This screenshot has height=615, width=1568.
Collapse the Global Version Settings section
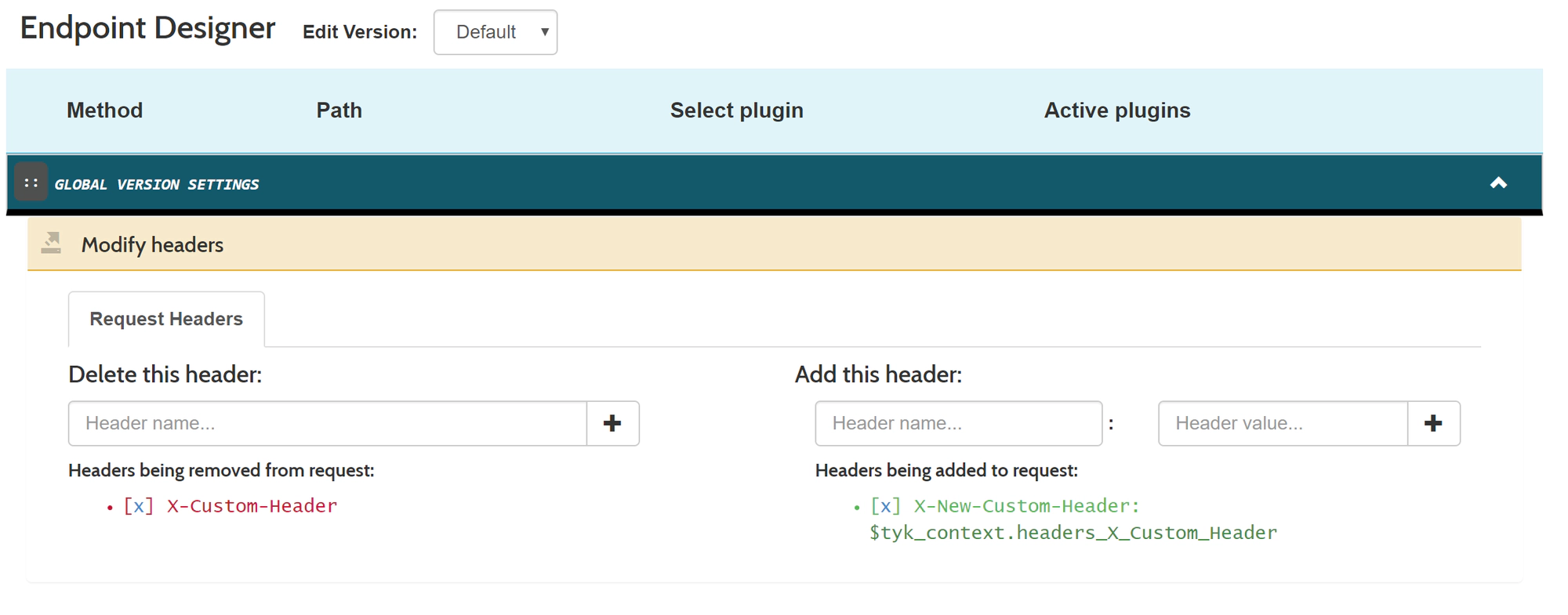click(x=1498, y=183)
